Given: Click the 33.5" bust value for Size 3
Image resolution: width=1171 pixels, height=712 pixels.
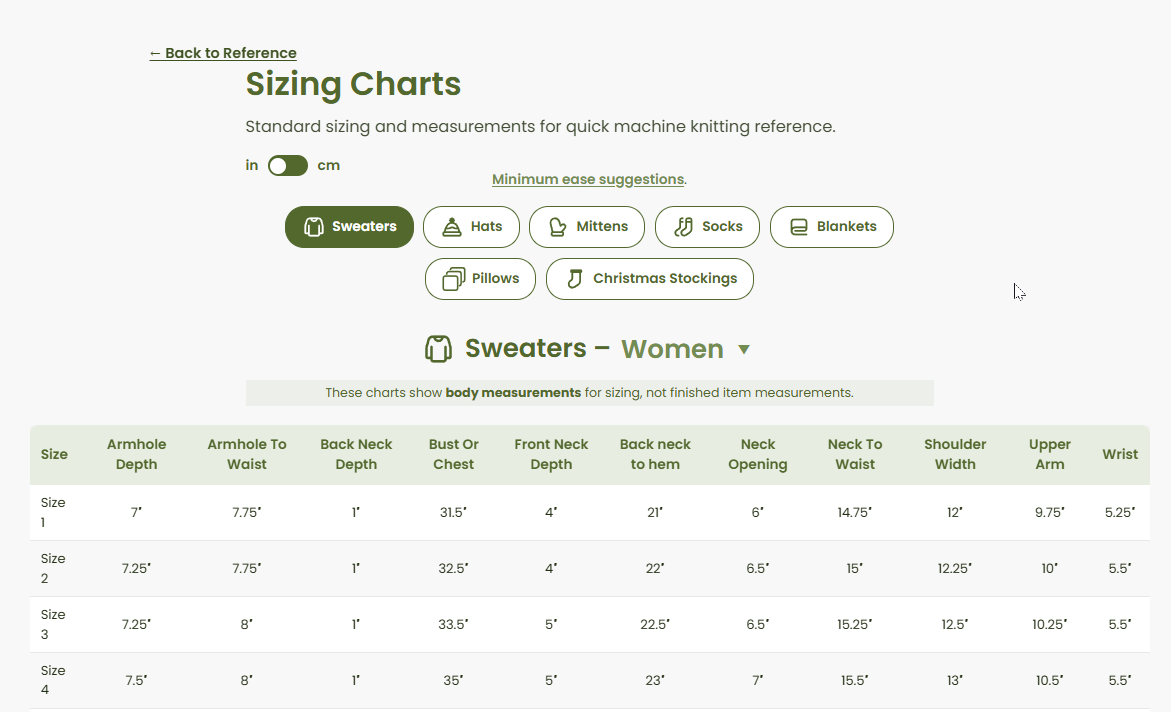Looking at the screenshot, I should pos(453,625).
